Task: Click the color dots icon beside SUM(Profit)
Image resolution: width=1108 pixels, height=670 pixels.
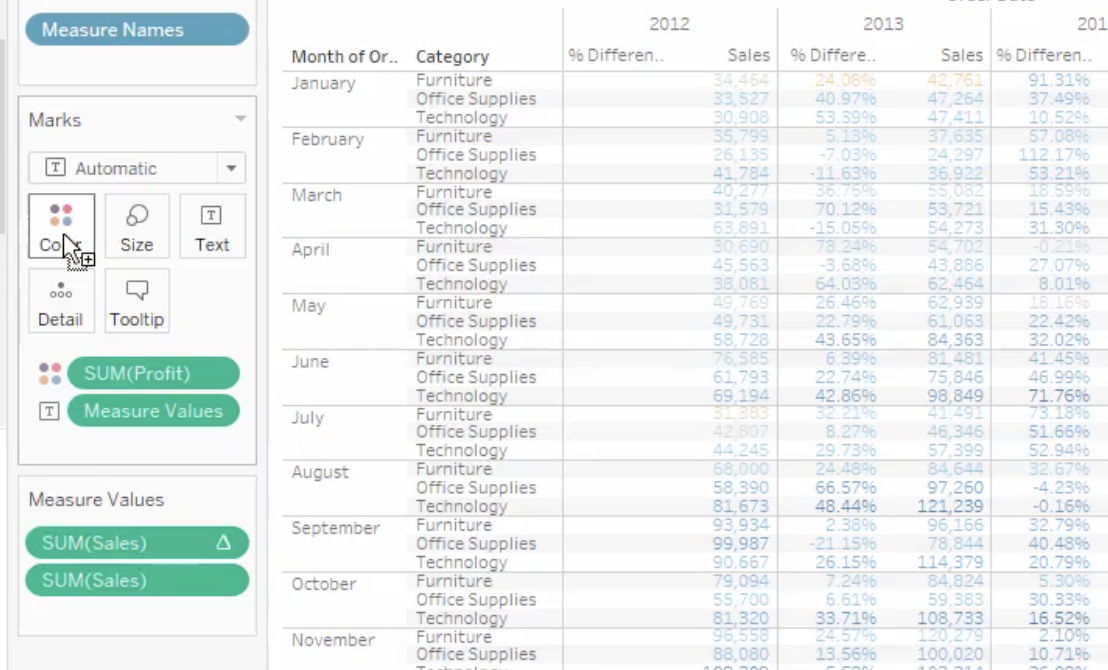Action: click(x=50, y=374)
